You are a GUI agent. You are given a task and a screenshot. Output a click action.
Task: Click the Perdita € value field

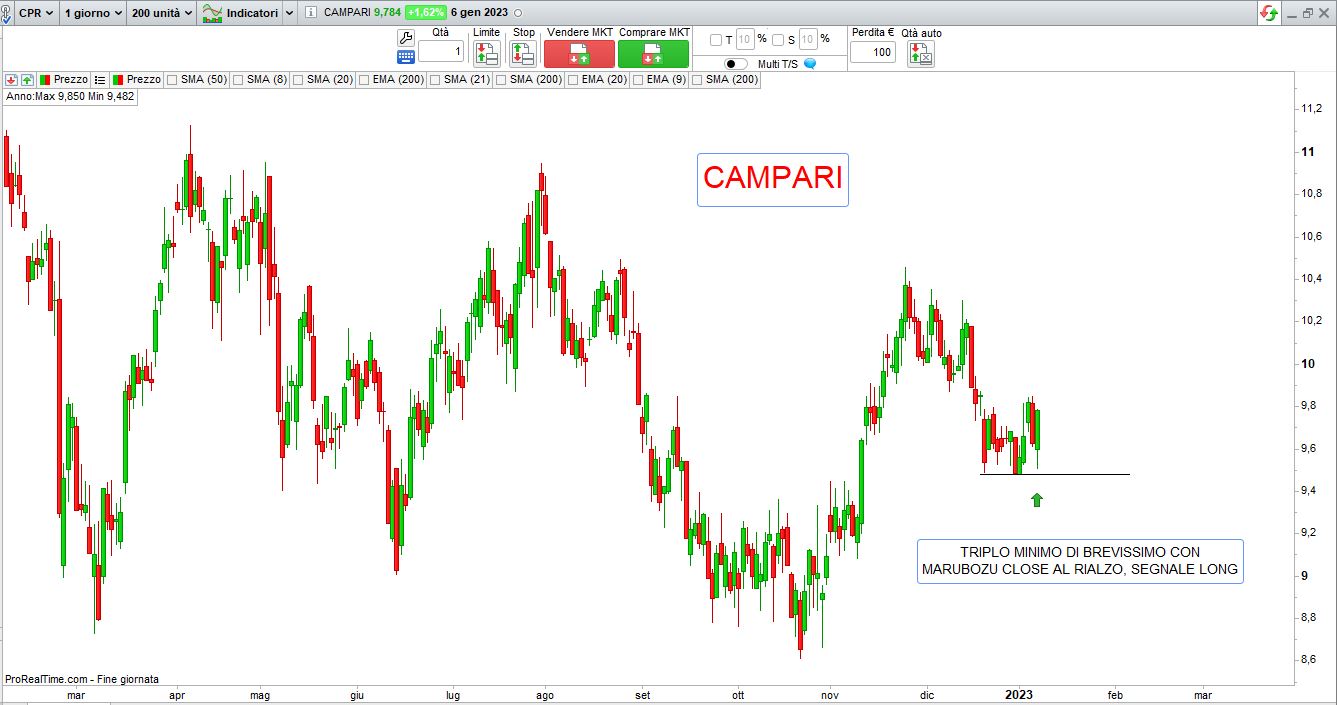point(873,52)
